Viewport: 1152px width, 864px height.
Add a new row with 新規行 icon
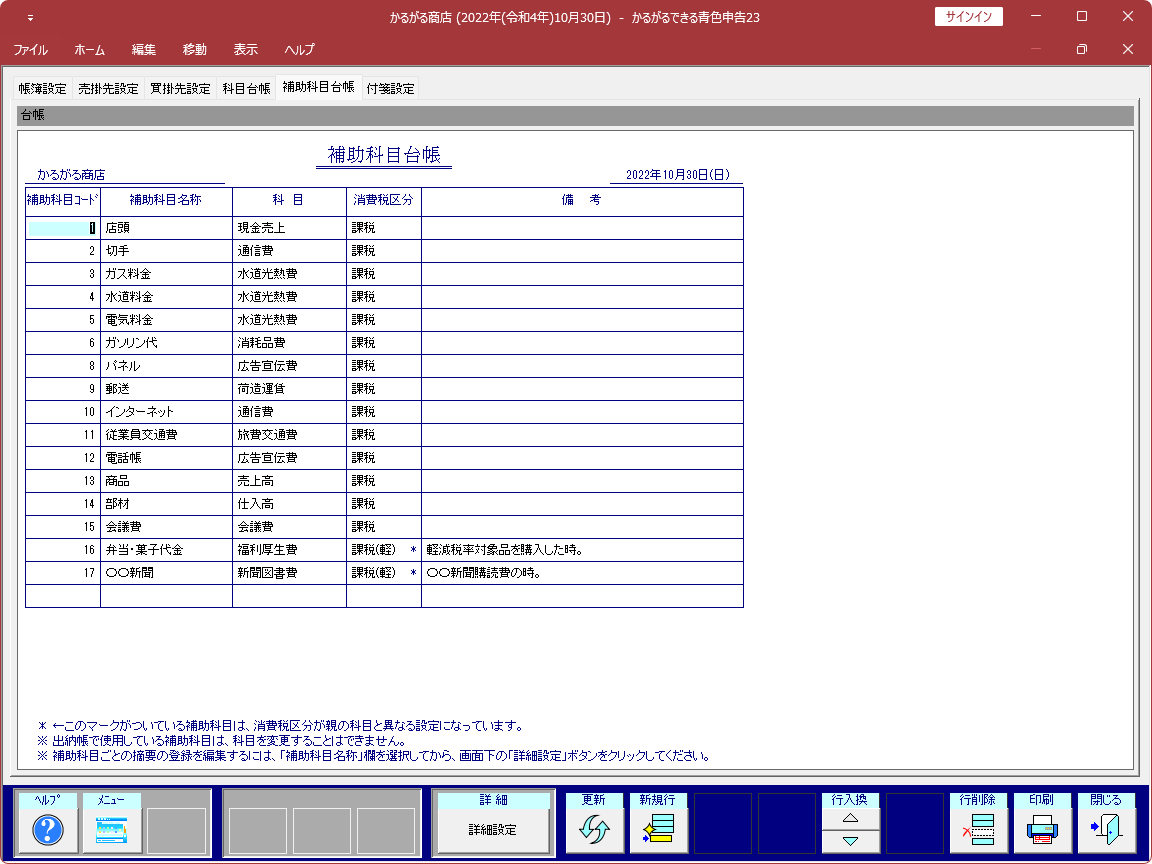[x=658, y=830]
